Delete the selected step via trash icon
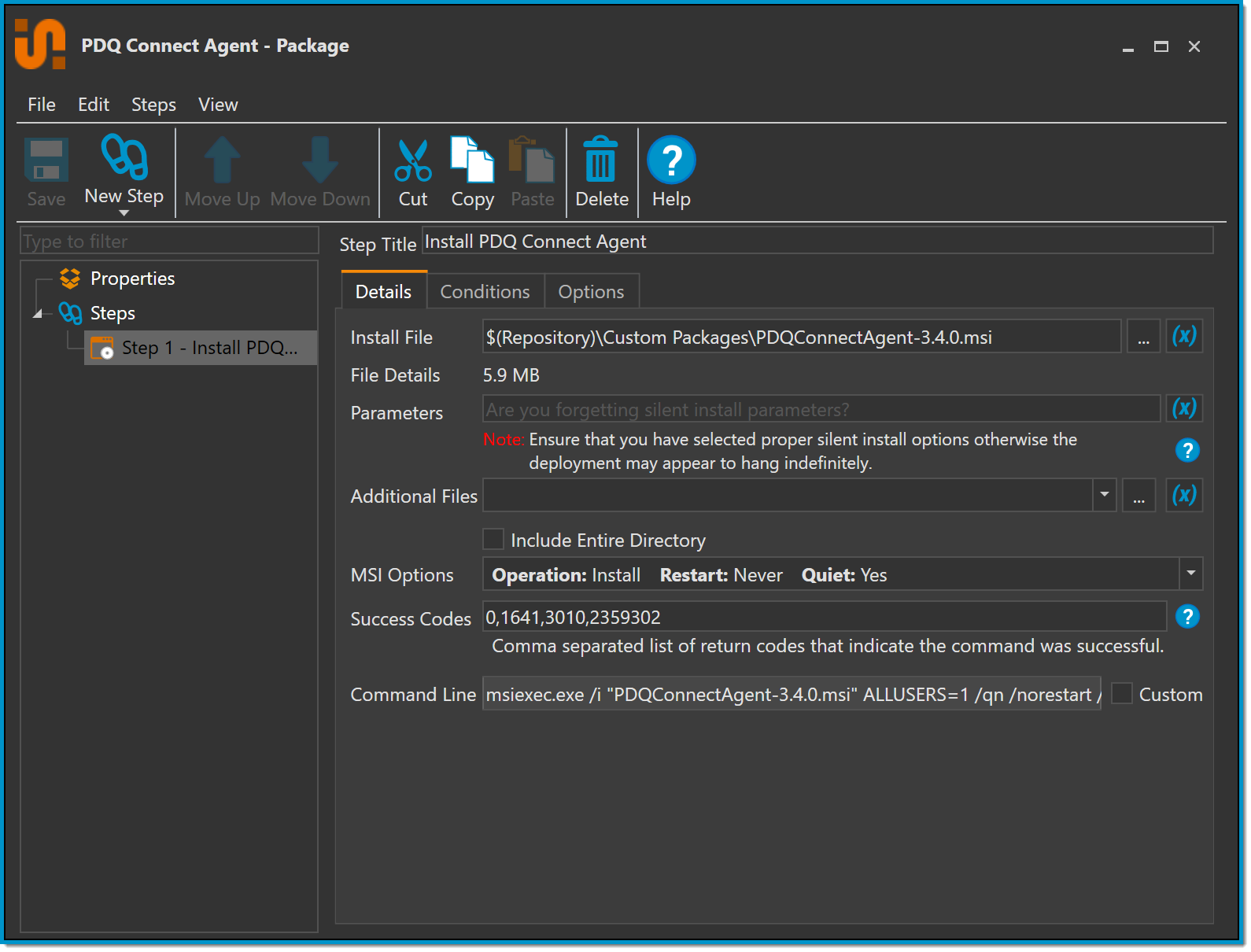The image size is (1251, 952). click(x=601, y=160)
